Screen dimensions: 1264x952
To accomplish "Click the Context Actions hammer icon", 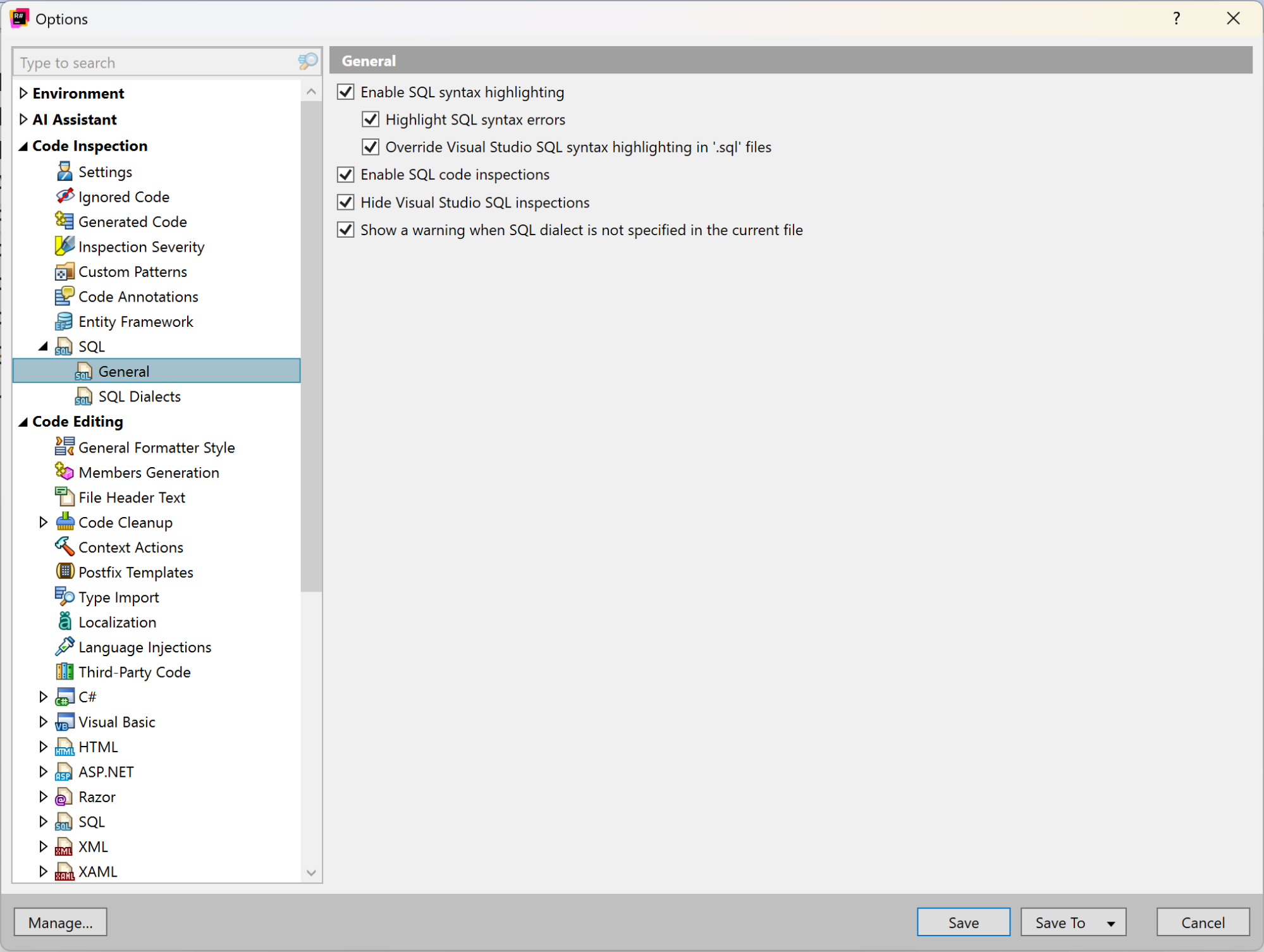I will click(x=64, y=547).
